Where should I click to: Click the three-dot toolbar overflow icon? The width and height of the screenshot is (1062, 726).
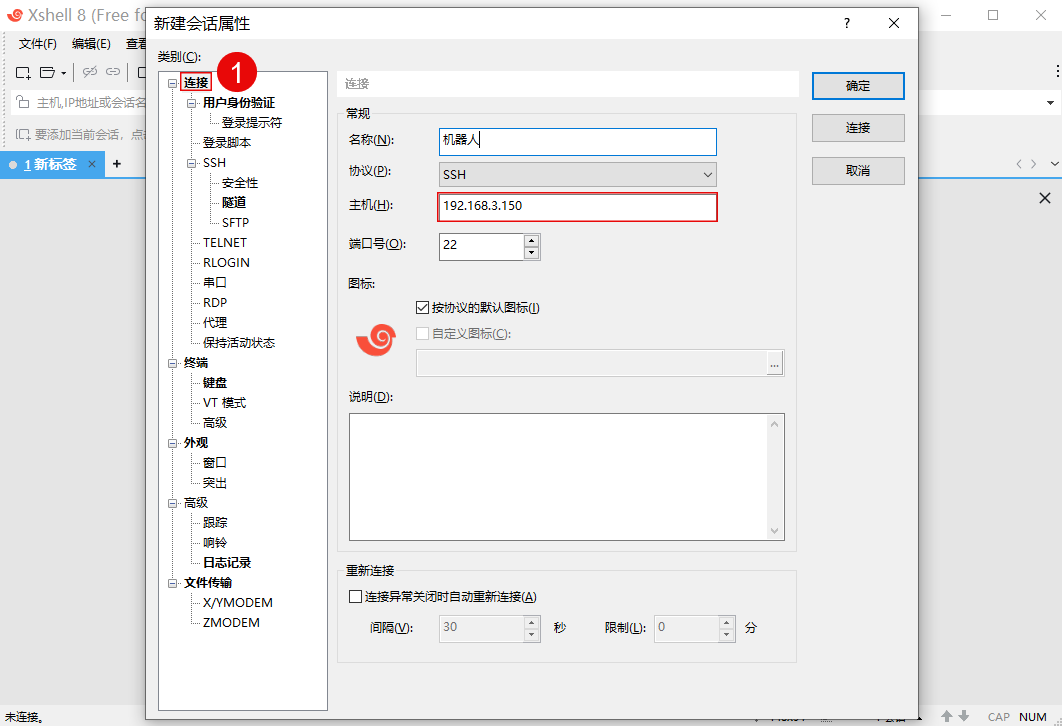point(1057,72)
